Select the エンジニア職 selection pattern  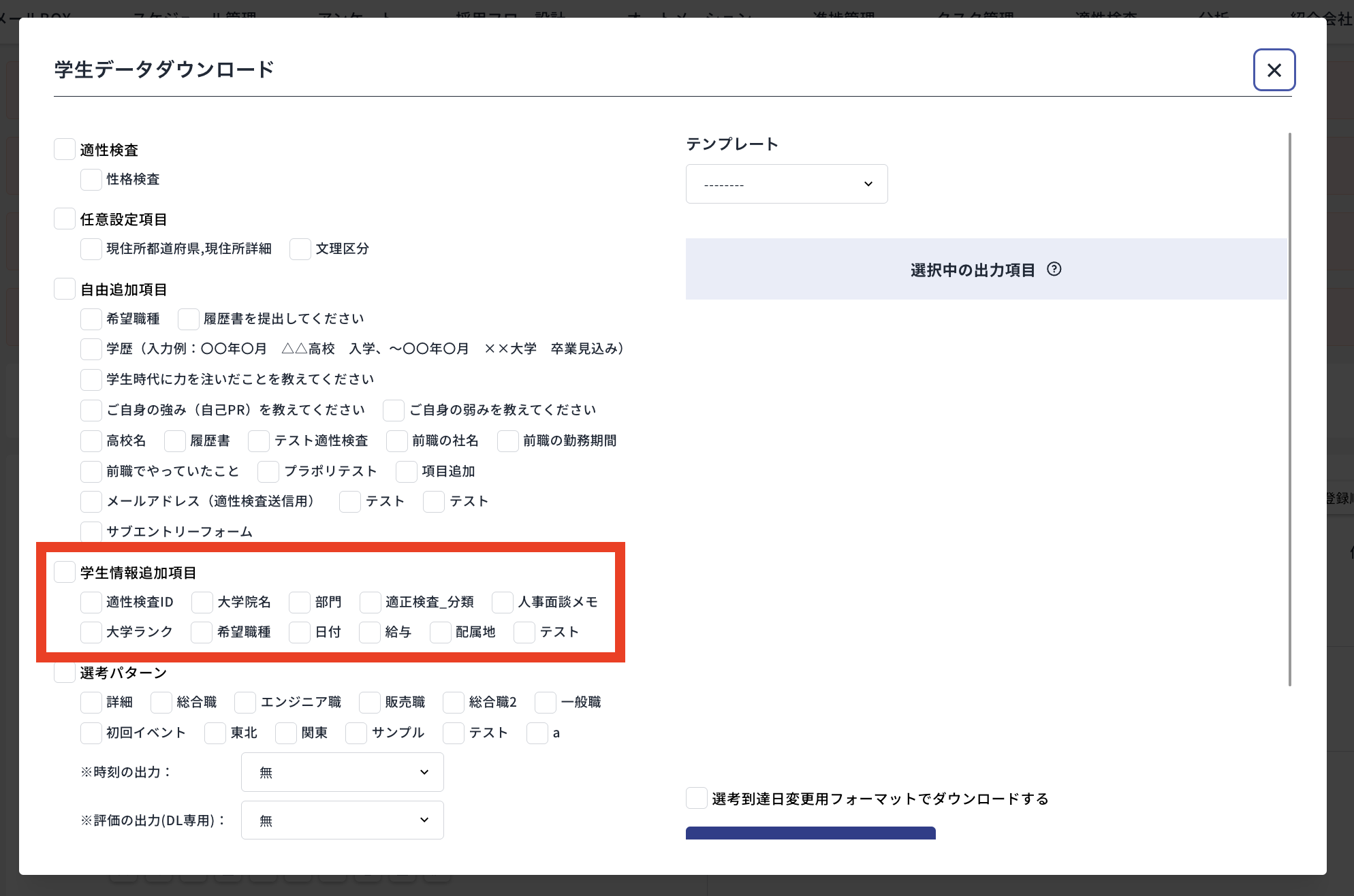245,702
